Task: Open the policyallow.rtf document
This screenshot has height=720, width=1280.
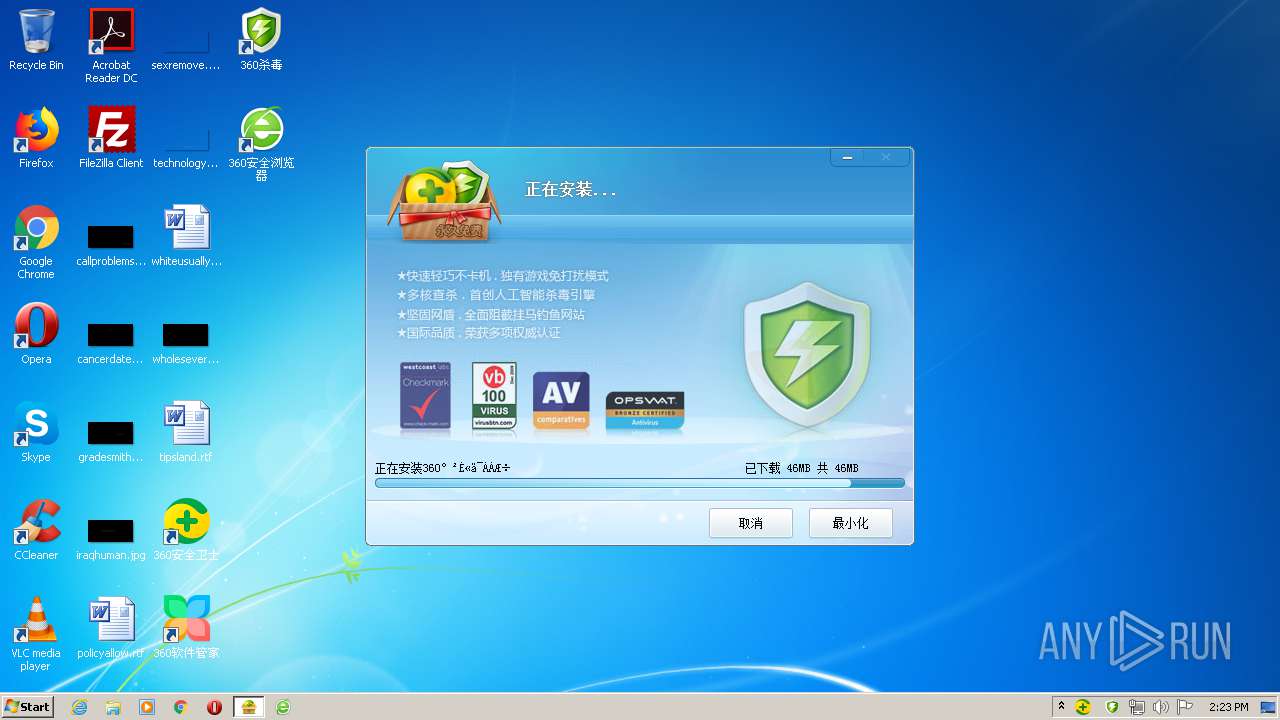Action: coord(111,628)
